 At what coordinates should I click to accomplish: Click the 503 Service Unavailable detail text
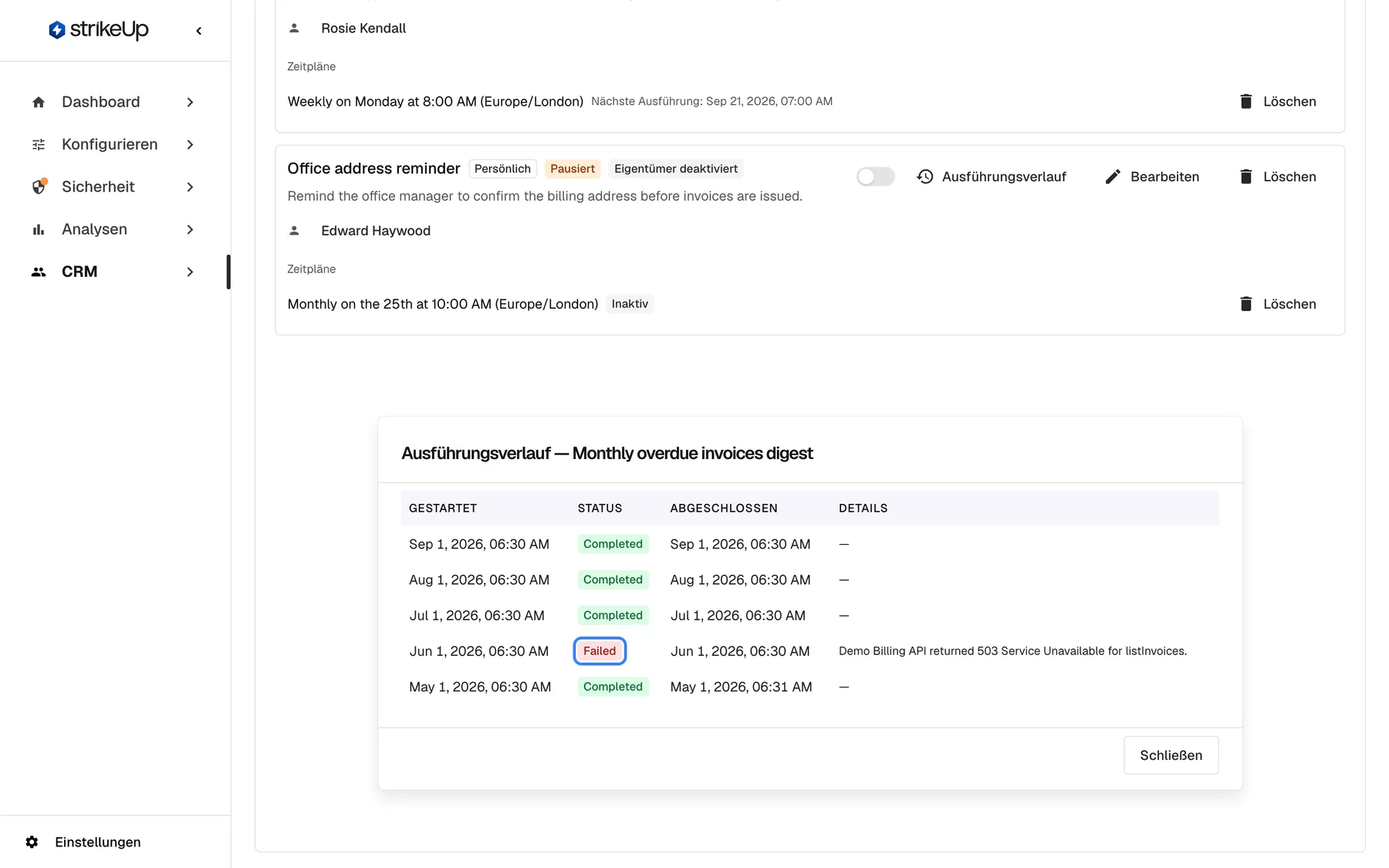click(x=1012, y=651)
